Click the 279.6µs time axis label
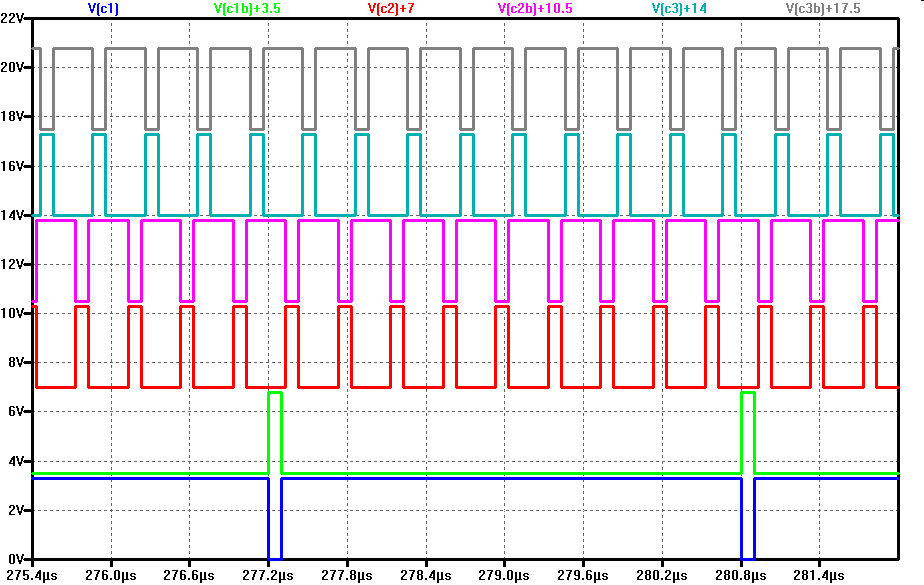Image resolution: width=924 pixels, height=585 pixels. click(x=582, y=575)
